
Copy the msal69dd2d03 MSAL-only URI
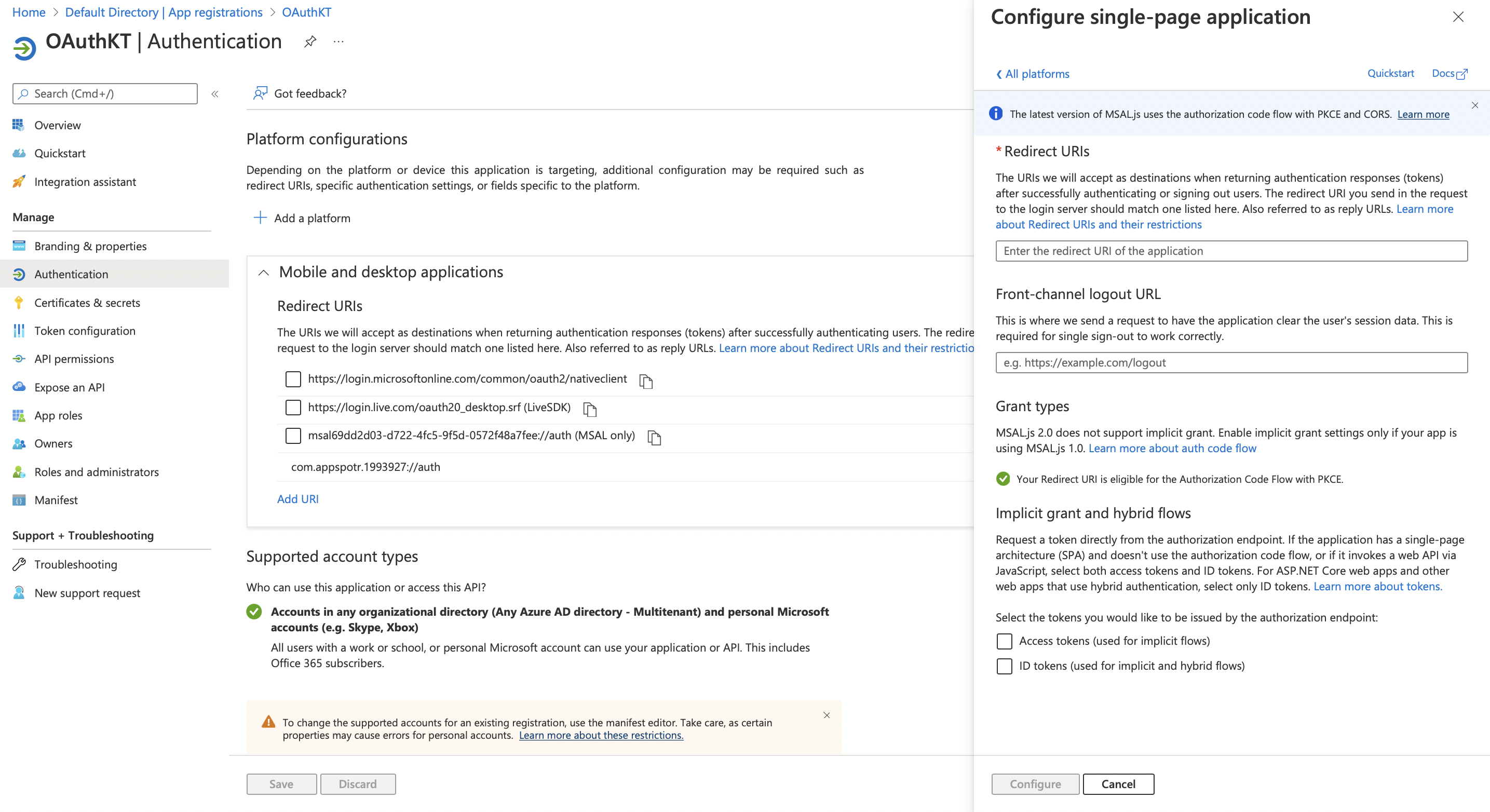(654, 438)
